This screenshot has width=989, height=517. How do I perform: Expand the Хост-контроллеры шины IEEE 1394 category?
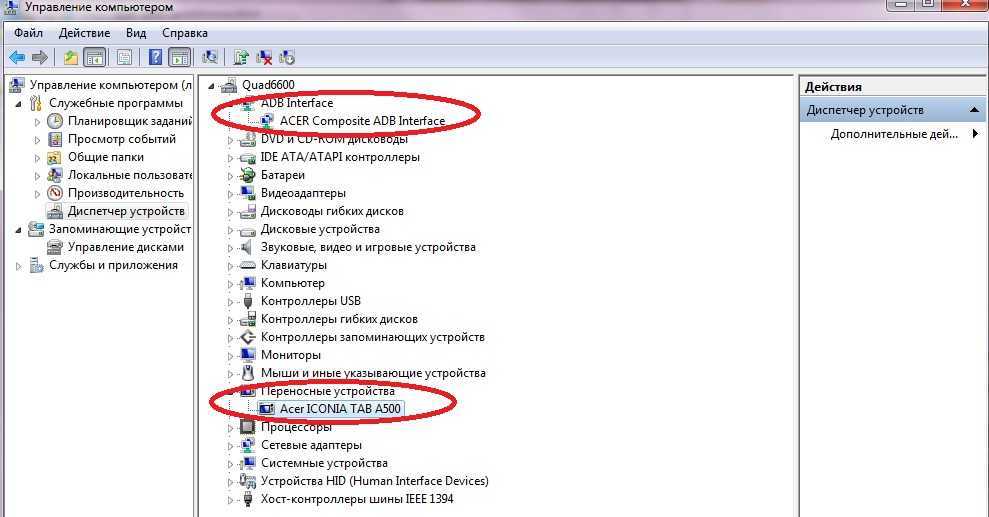(231, 501)
